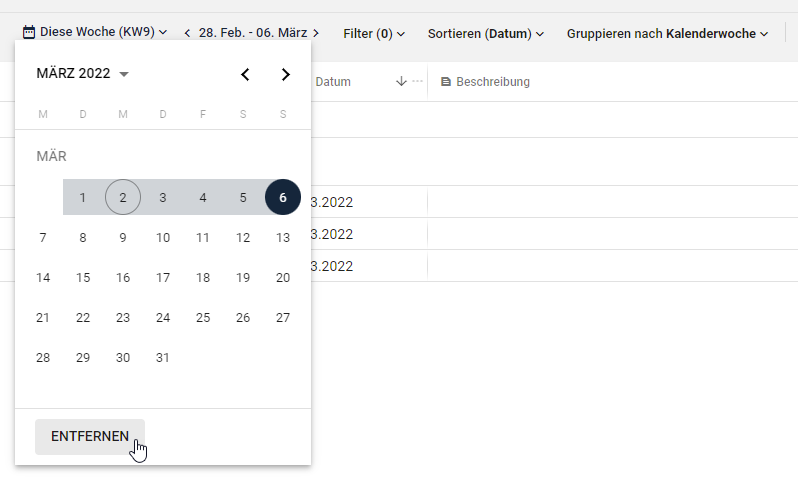This screenshot has width=798, height=482.
Task: Expand the Filter (0) dropdown
Action: click(373, 34)
